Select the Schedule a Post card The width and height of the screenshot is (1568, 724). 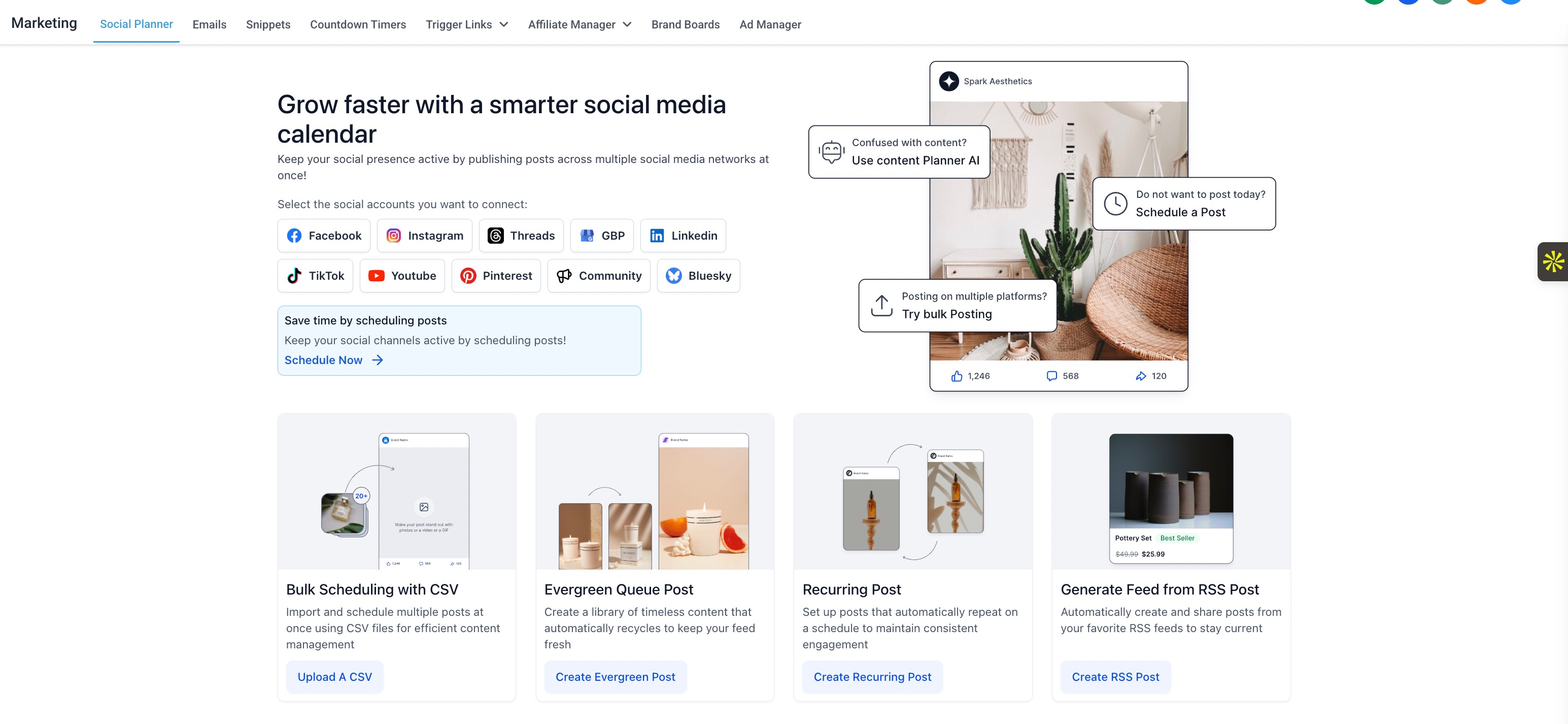click(x=1184, y=204)
